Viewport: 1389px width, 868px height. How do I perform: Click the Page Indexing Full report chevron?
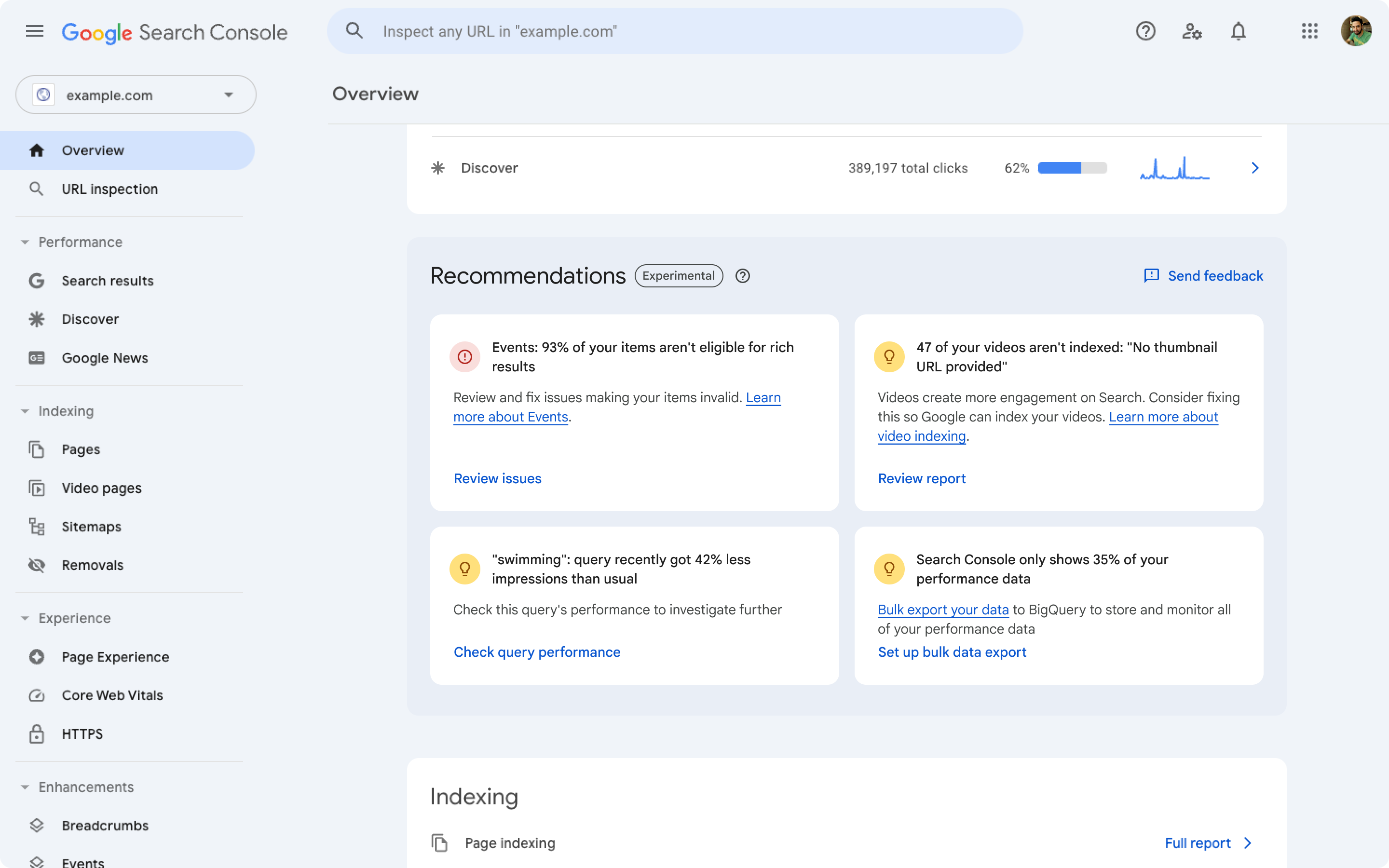pyautogui.click(x=1249, y=842)
